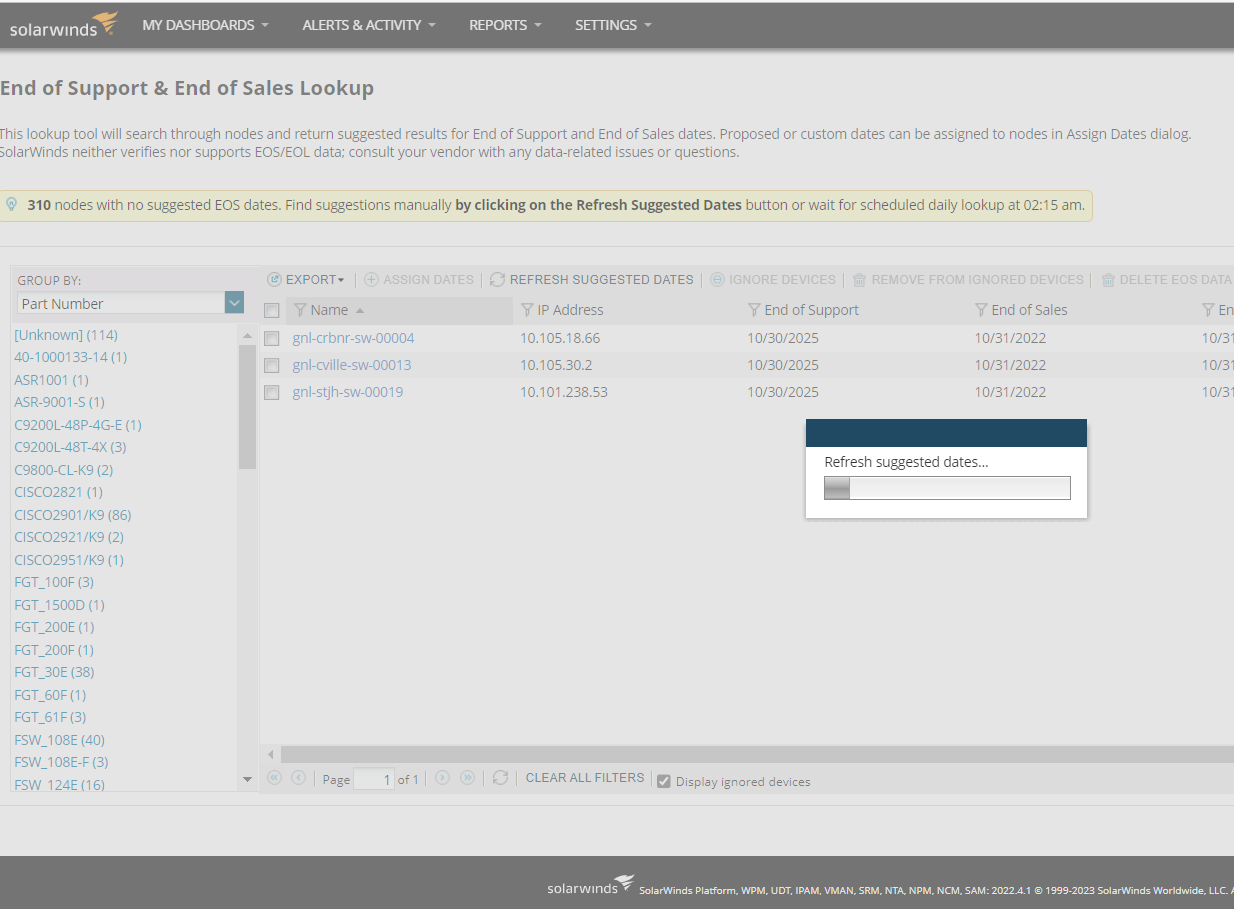Check the gnl-stjh-sw-00019 row checkbox

coord(271,393)
